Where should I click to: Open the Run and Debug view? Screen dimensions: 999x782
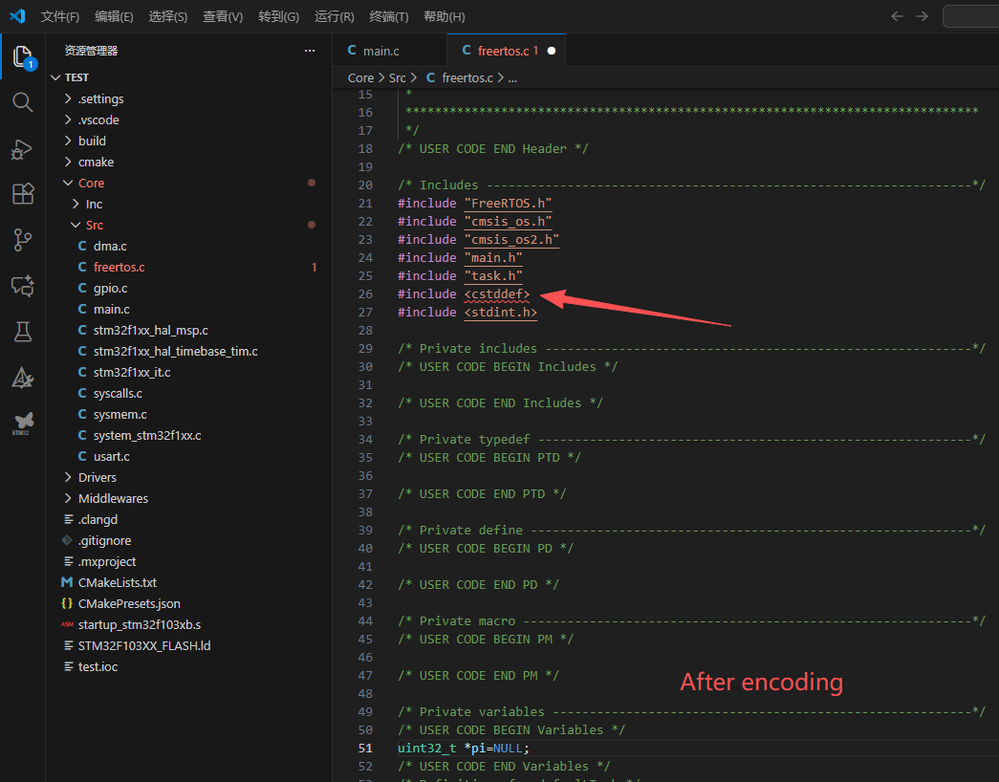tap(22, 149)
